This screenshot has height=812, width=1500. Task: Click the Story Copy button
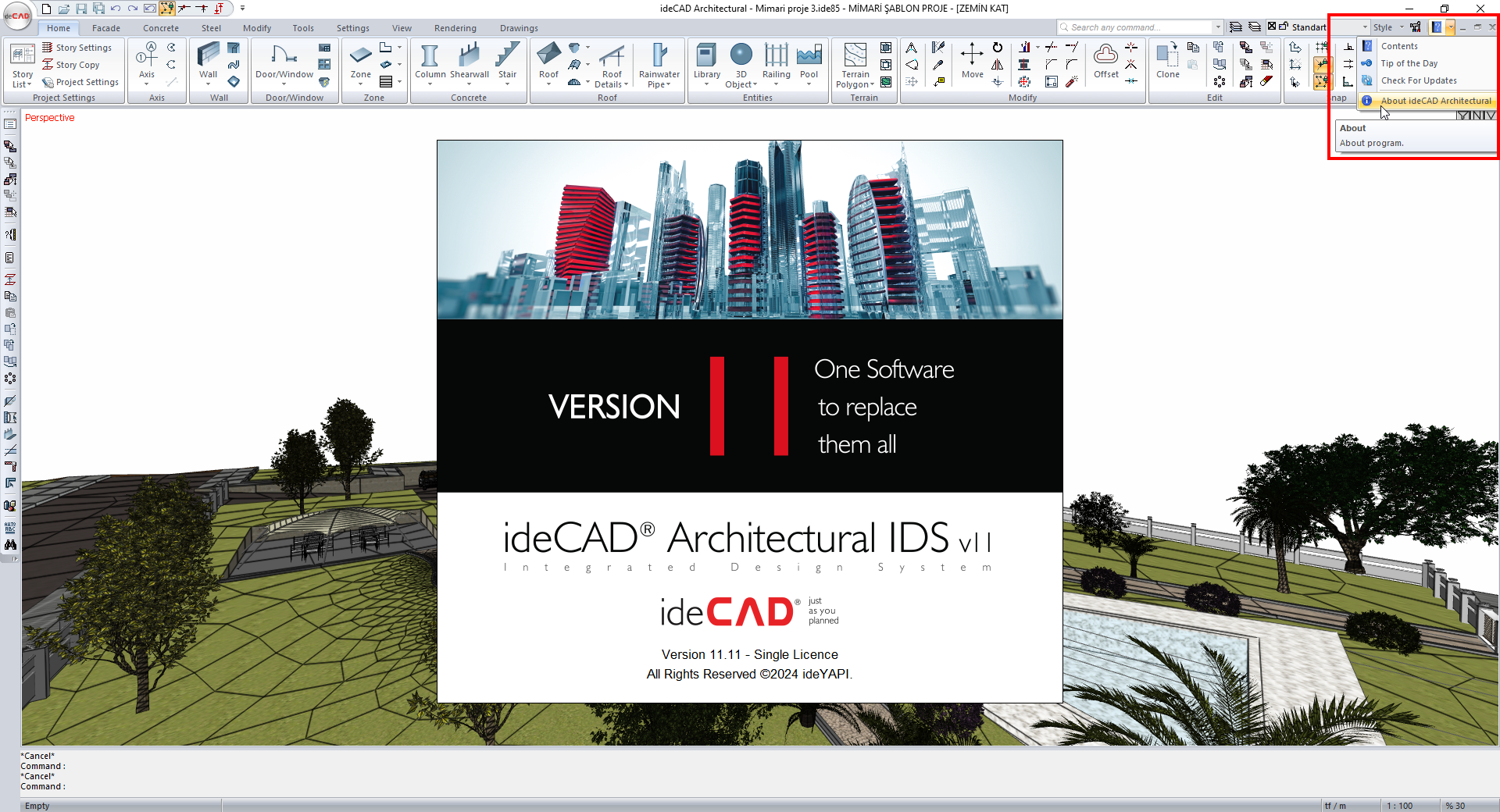coord(70,65)
